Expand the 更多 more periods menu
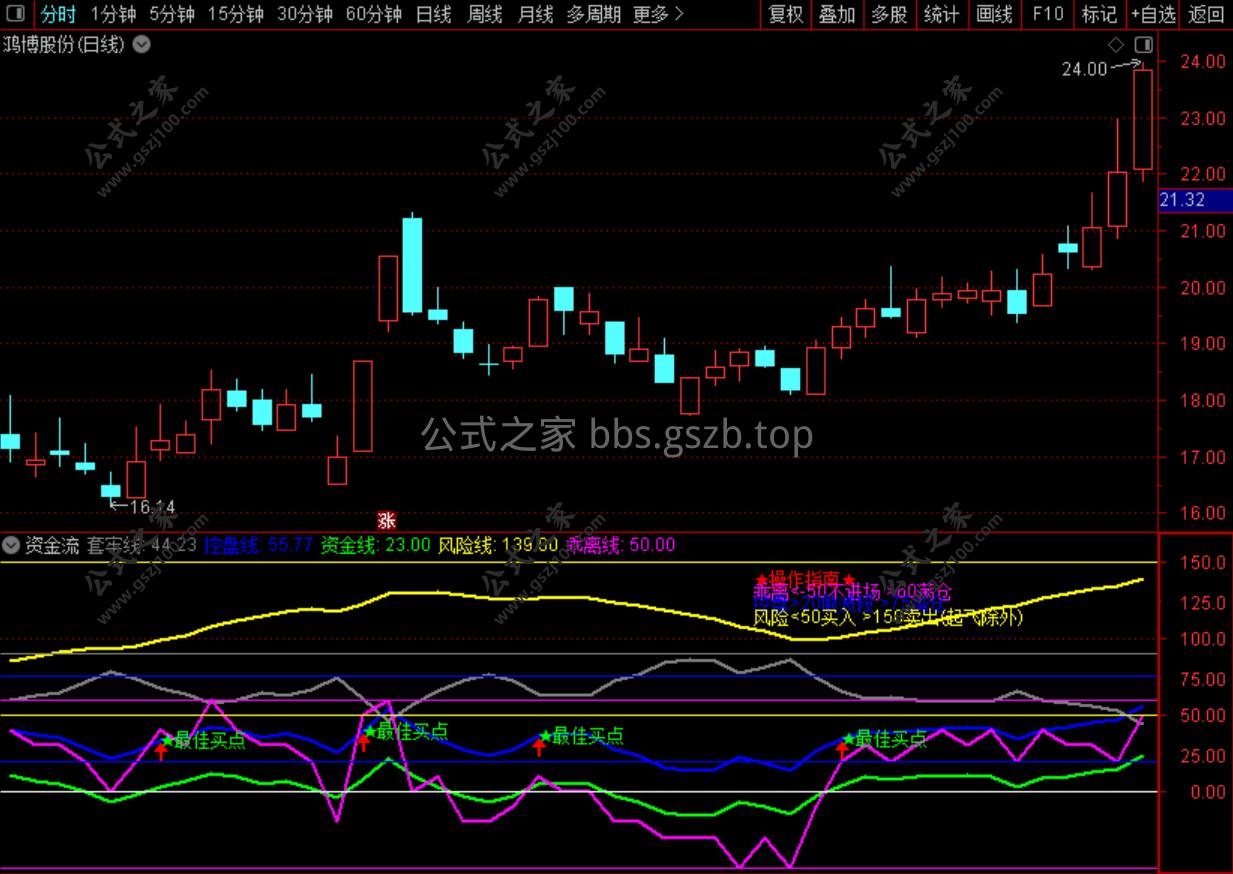Screen dimensions: 1233x874 (659, 14)
